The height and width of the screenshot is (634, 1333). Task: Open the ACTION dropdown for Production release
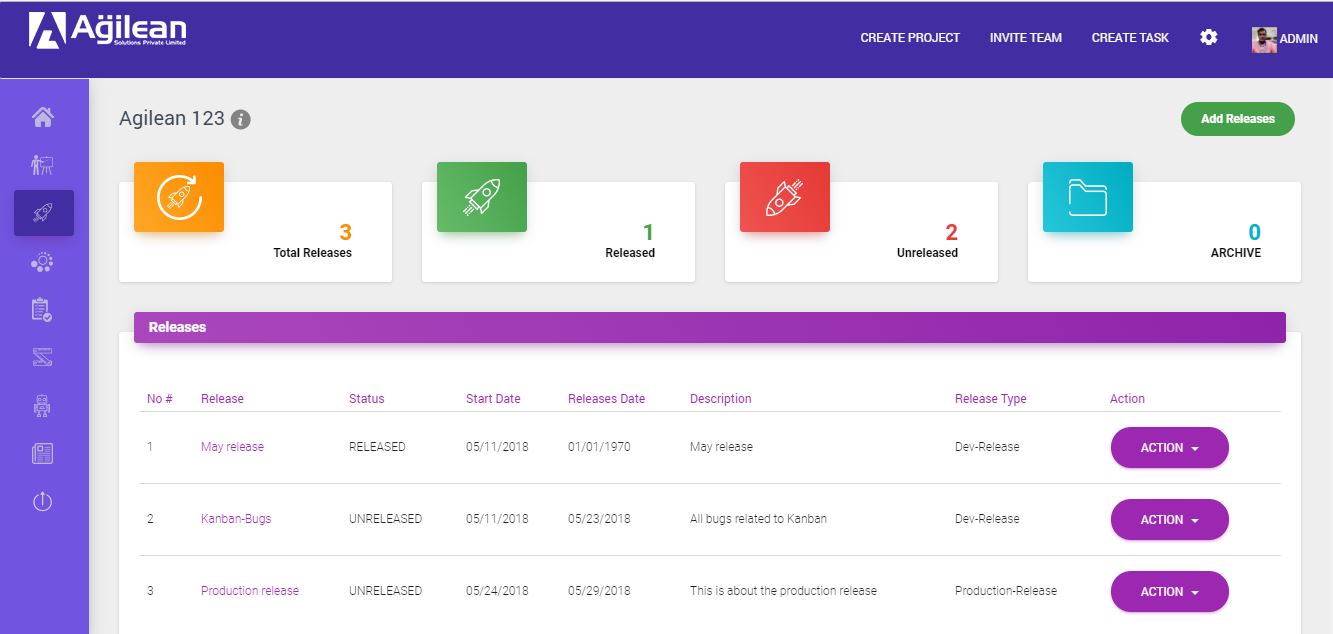[x=1169, y=591]
